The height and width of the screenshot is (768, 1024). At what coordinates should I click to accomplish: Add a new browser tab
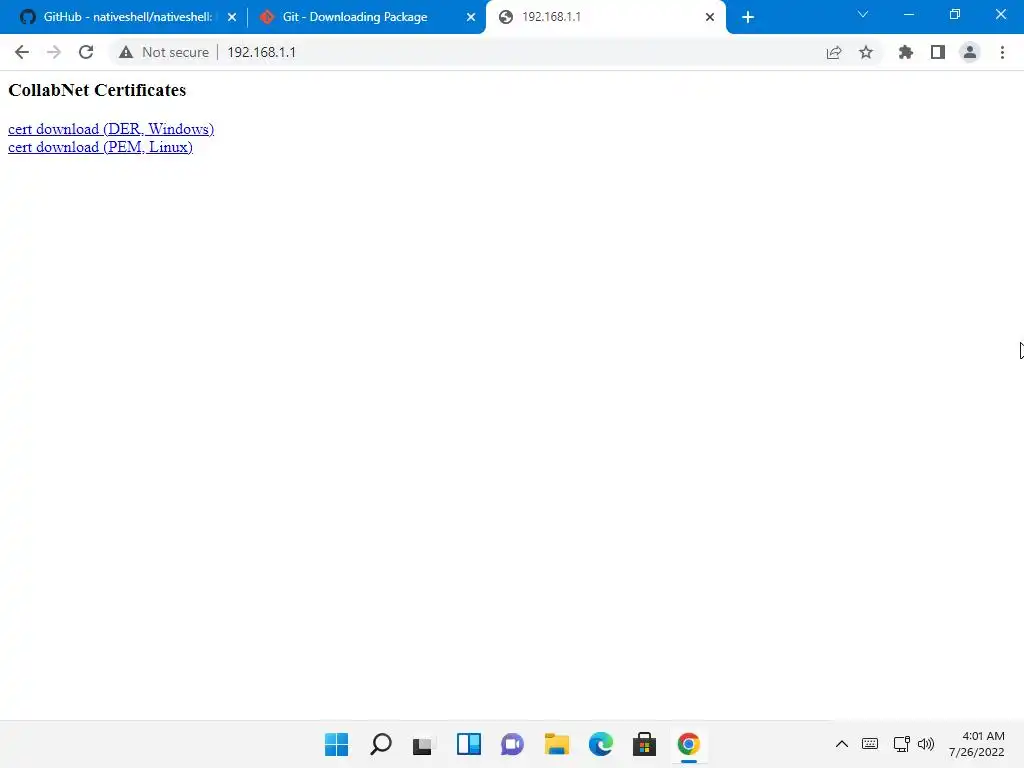click(x=748, y=17)
